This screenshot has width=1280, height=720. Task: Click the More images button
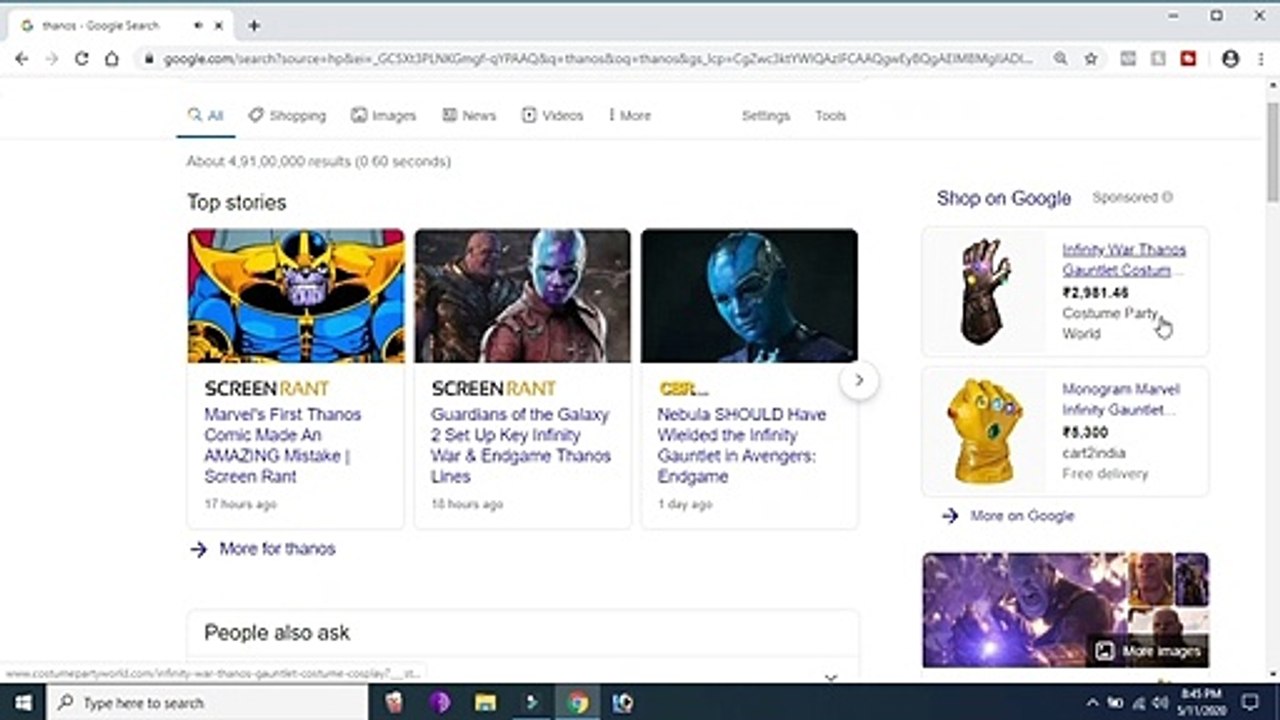[1148, 651]
